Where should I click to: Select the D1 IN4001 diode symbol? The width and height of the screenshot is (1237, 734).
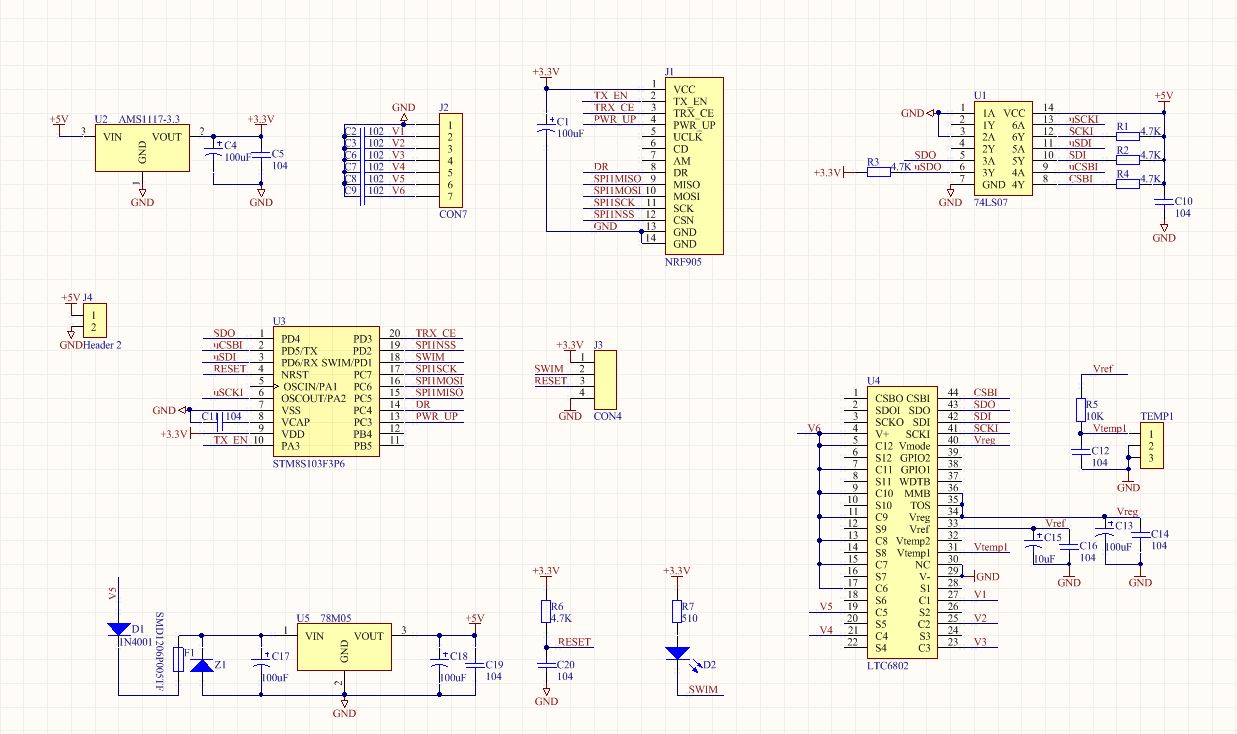(x=118, y=630)
